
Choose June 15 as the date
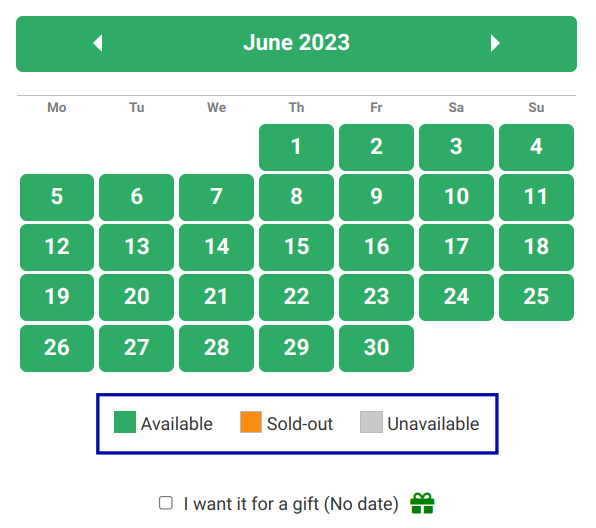(296, 247)
